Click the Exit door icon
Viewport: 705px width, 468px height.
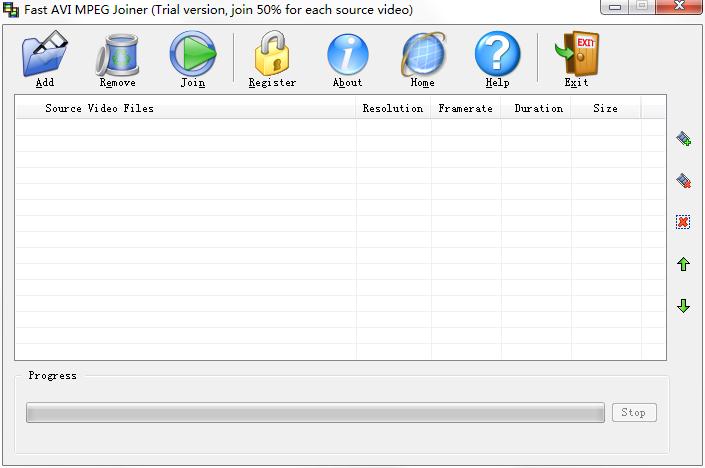coord(577,53)
